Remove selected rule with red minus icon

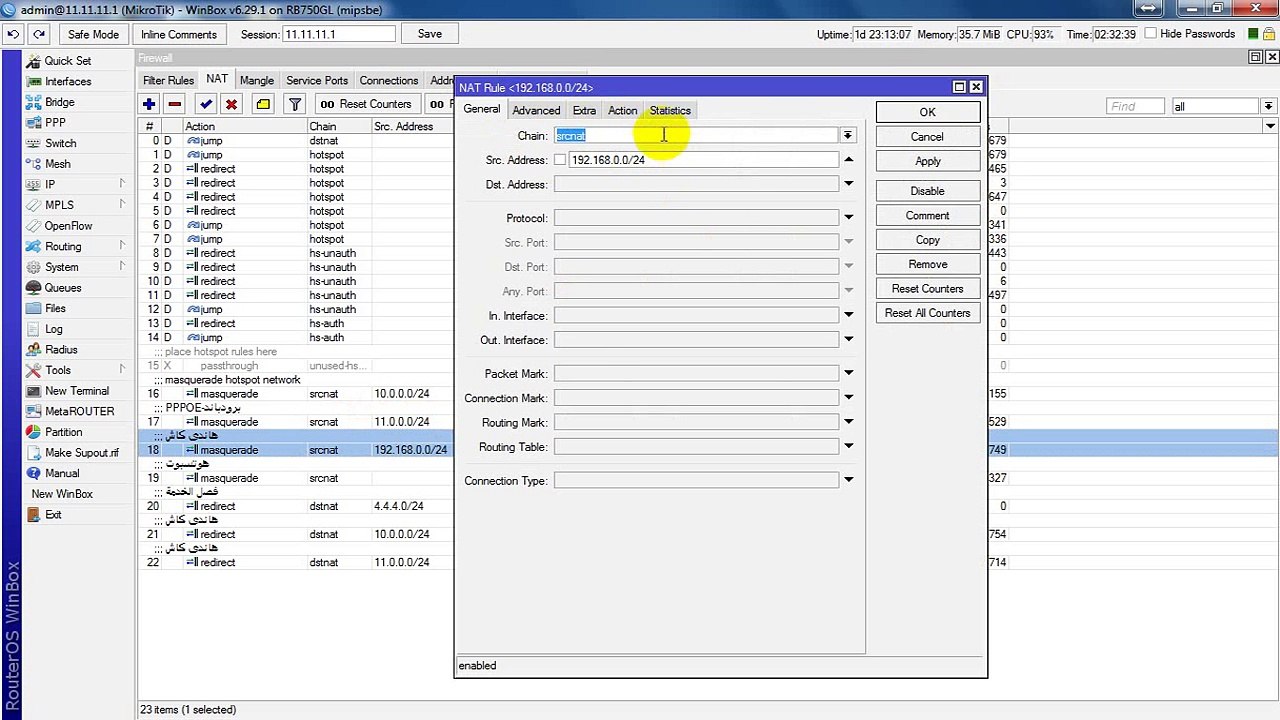(175, 104)
